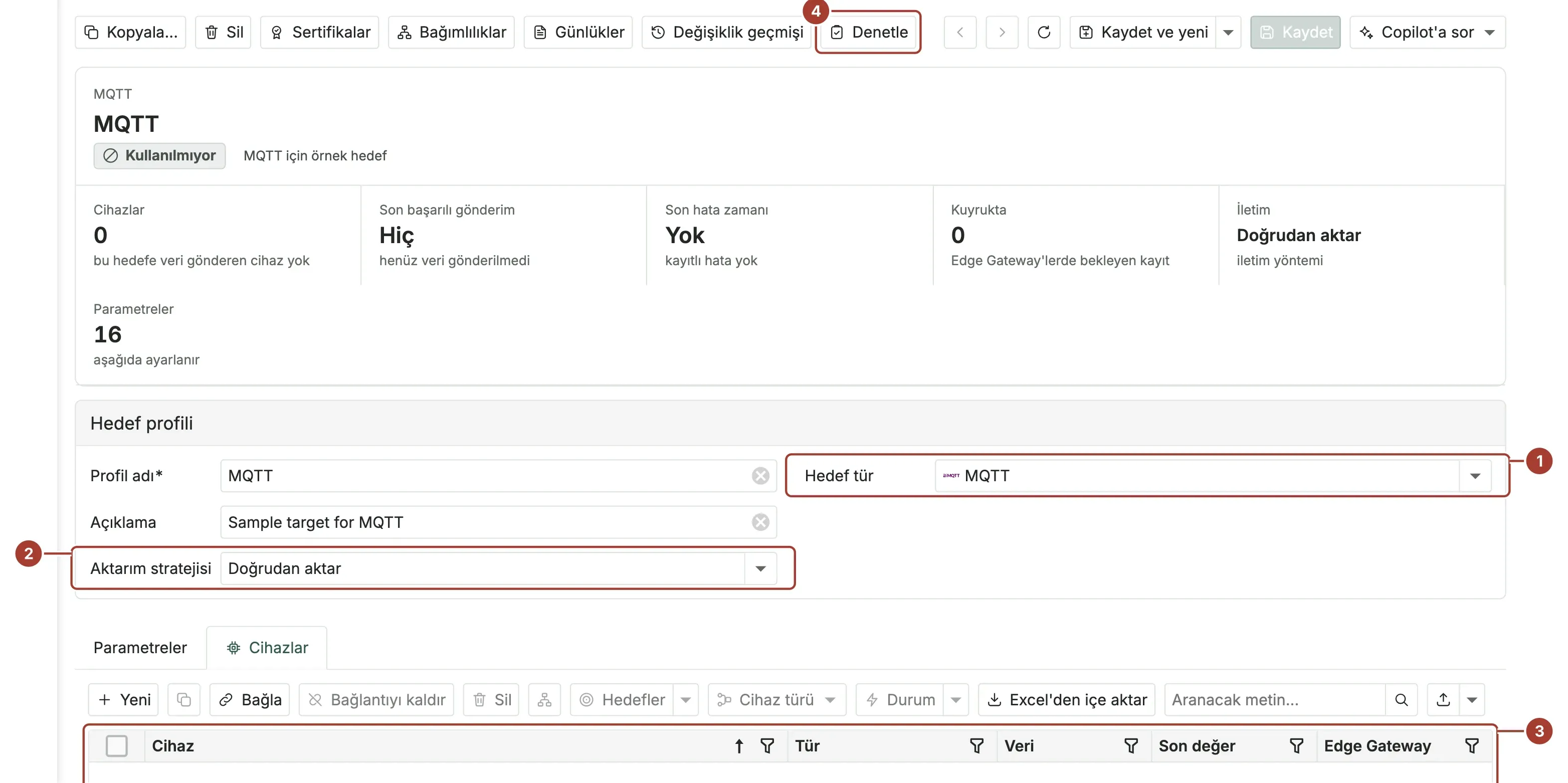
Task: Open Günlükler logs
Action: tap(578, 32)
